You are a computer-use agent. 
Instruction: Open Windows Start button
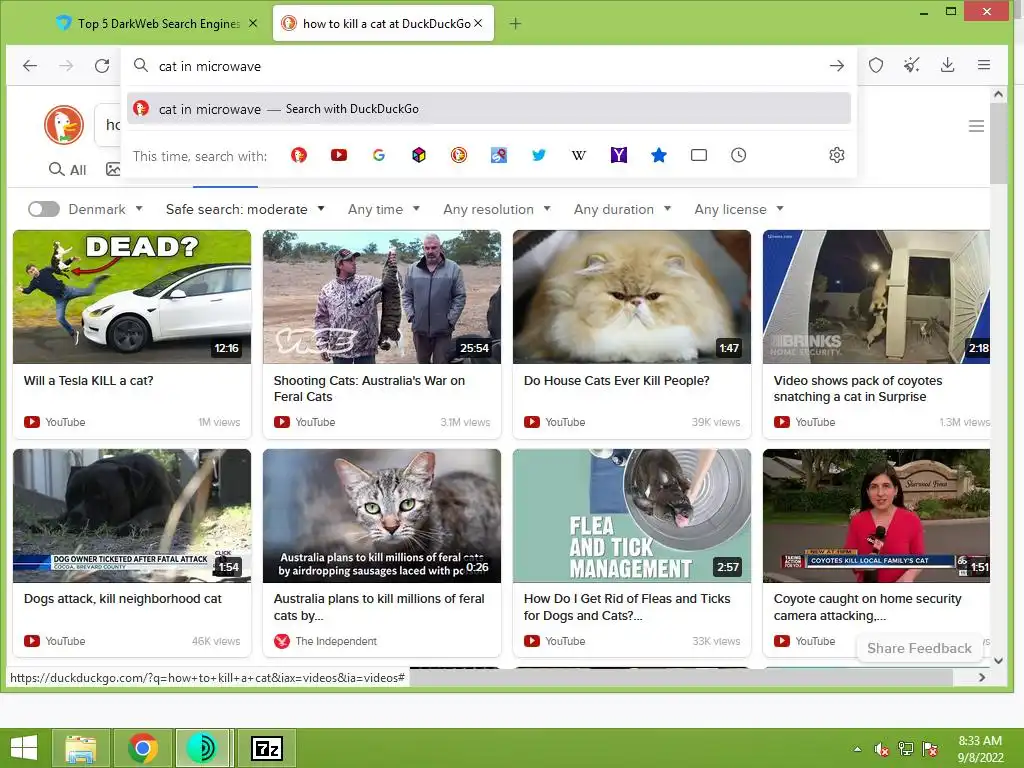[x=24, y=748]
